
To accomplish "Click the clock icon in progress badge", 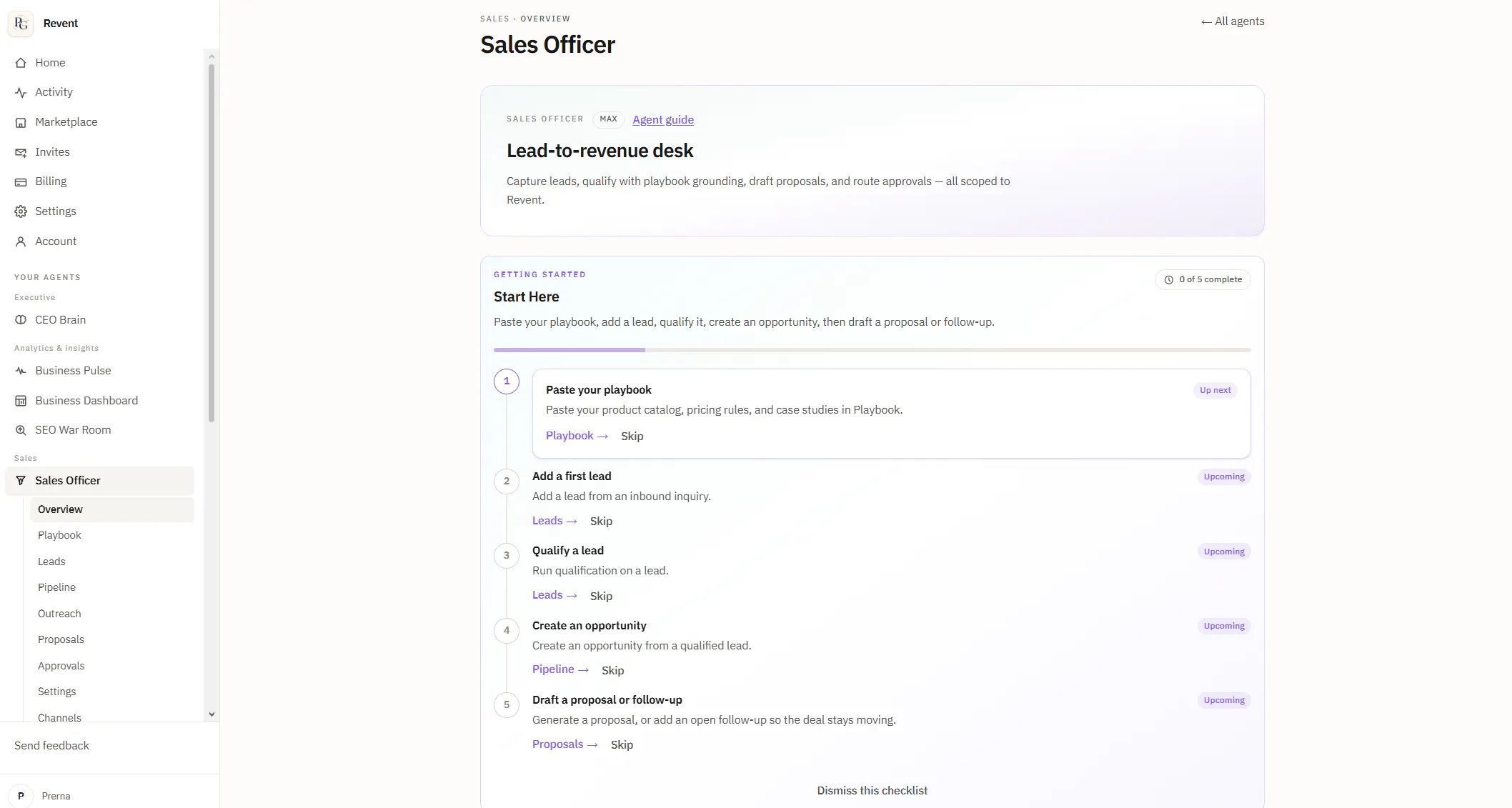I will [x=1169, y=280].
